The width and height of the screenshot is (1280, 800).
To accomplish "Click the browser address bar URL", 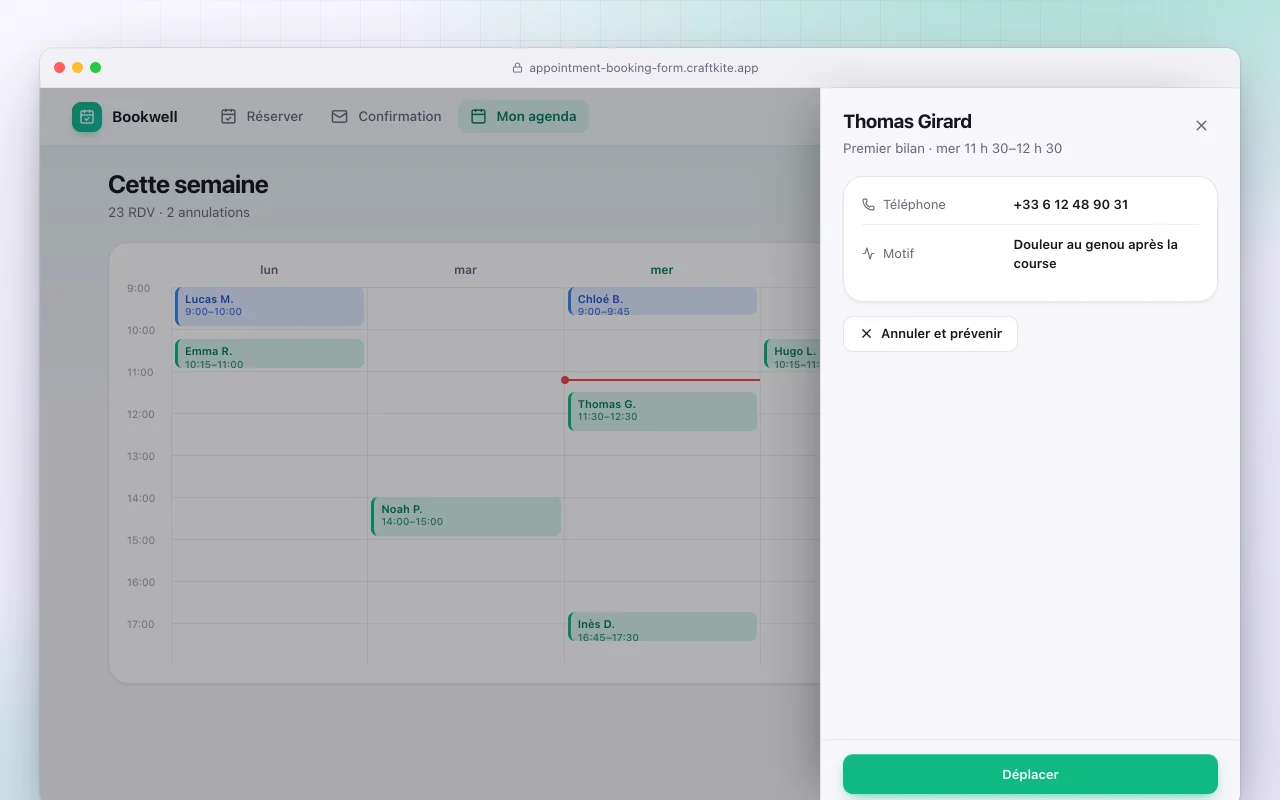I will pos(644,68).
